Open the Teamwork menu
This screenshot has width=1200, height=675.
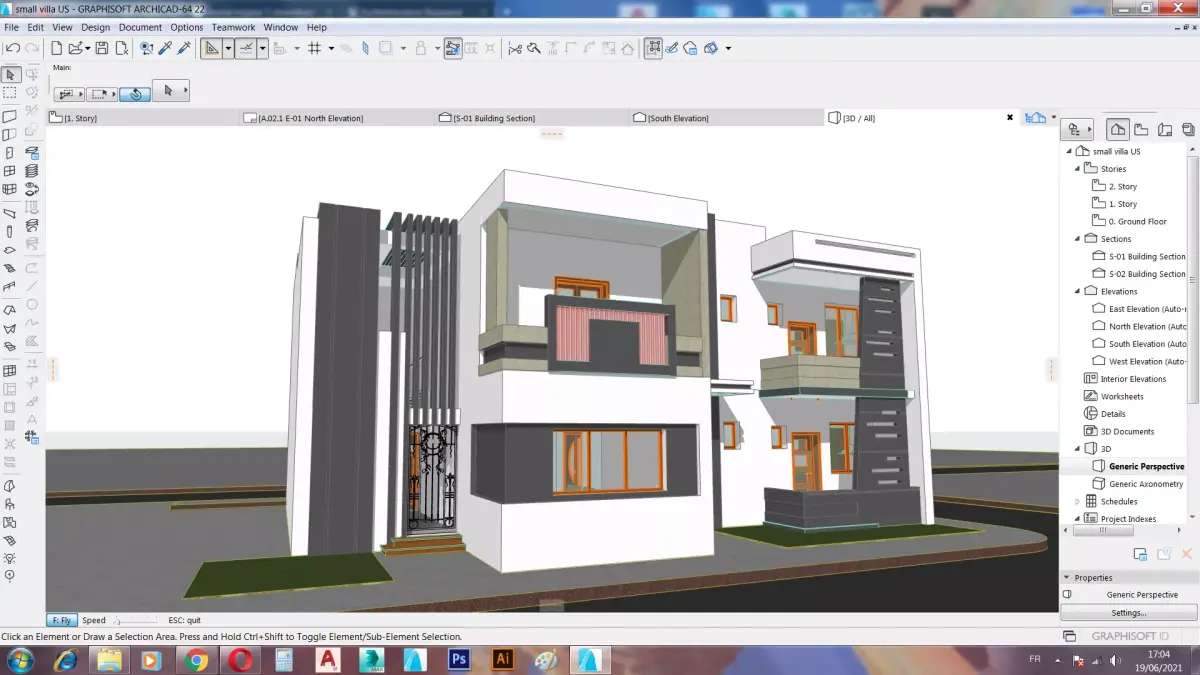[x=233, y=27]
